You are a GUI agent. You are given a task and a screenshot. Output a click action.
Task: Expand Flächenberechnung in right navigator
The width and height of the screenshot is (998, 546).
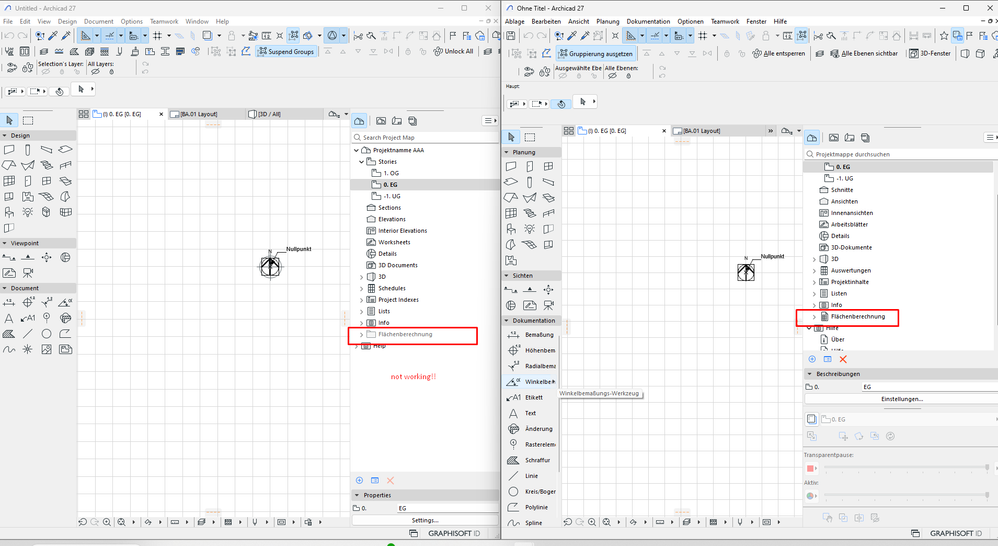(x=814, y=316)
